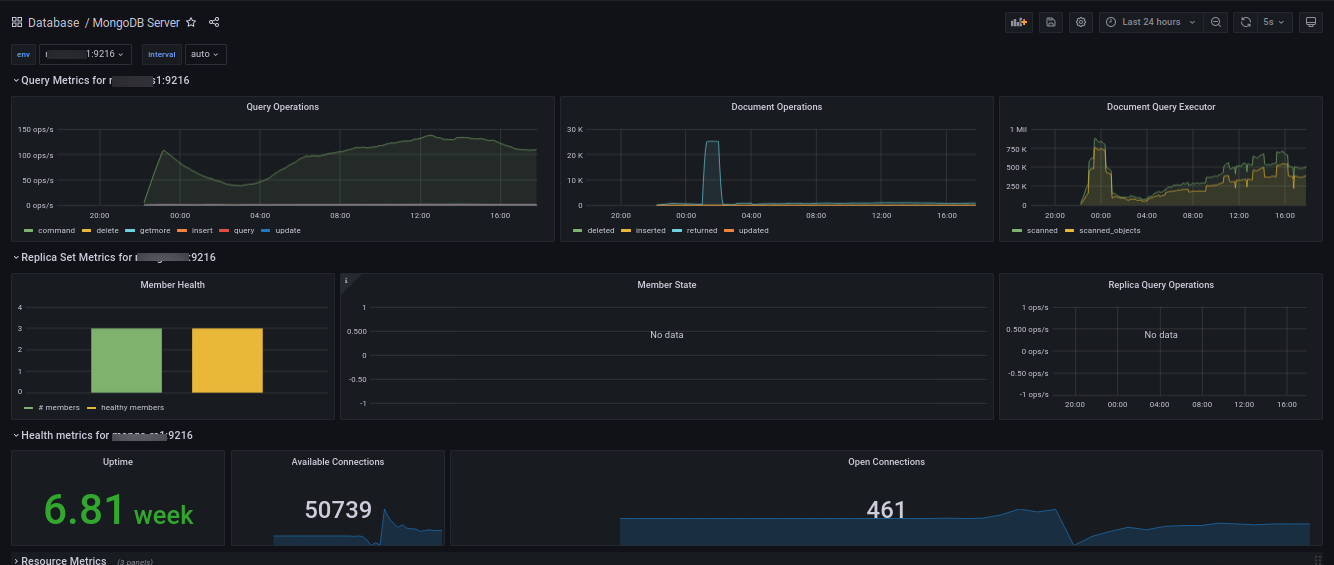Save the dashboard using the disk icon
1334x565 pixels.
pyautogui.click(x=1050, y=22)
